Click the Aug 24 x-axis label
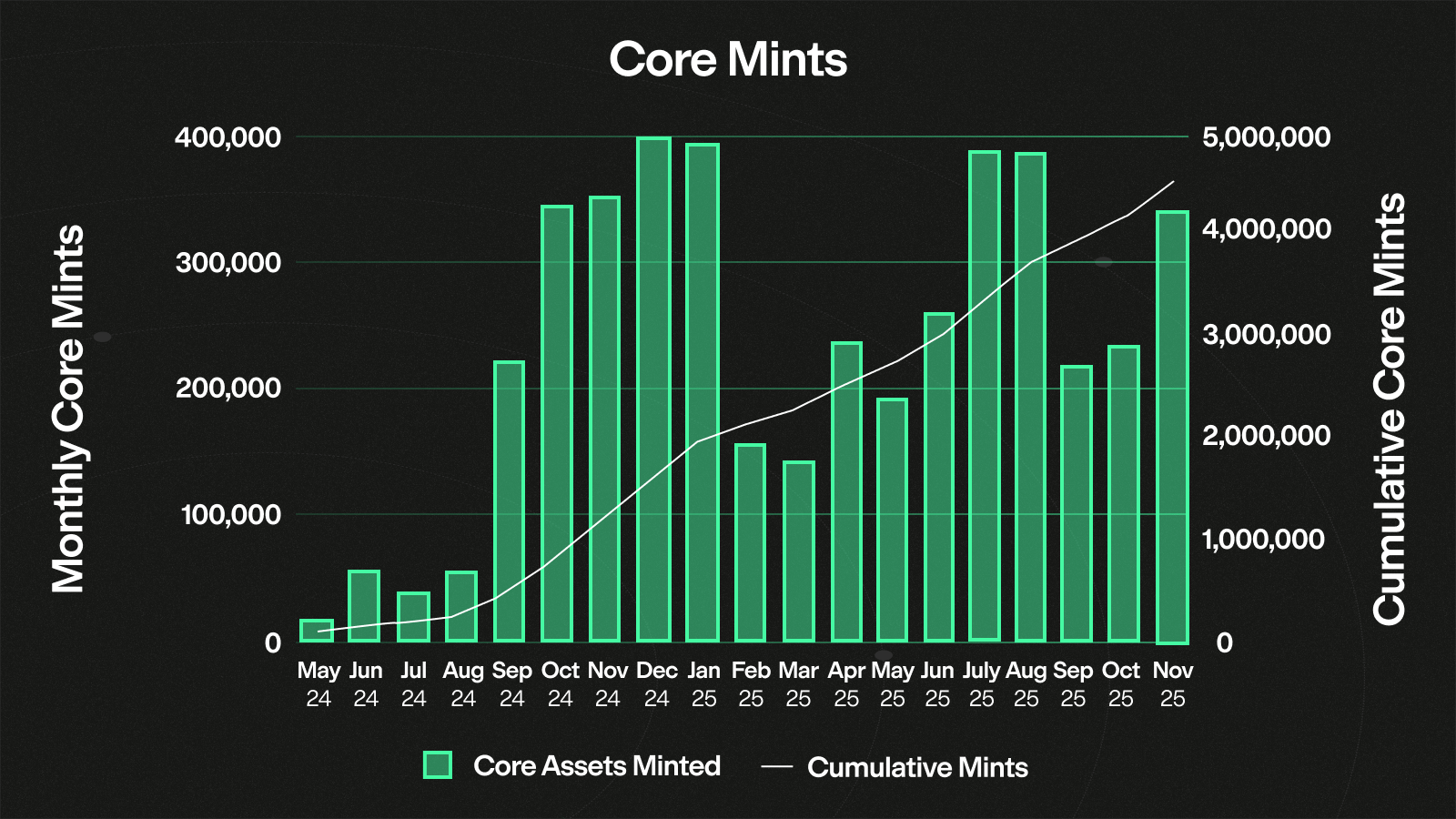1456x819 pixels. pos(462,684)
